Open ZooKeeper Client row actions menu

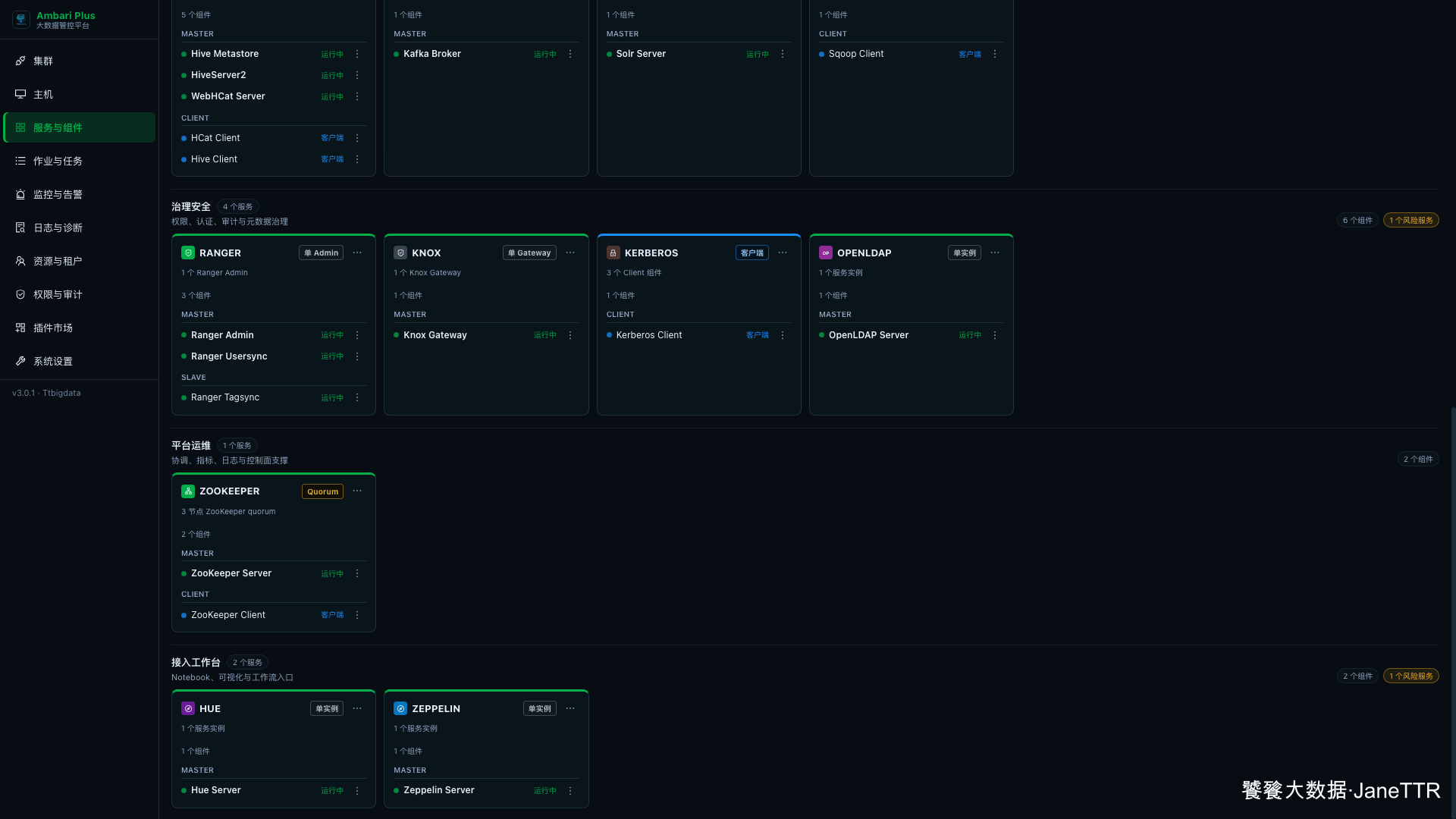(357, 615)
